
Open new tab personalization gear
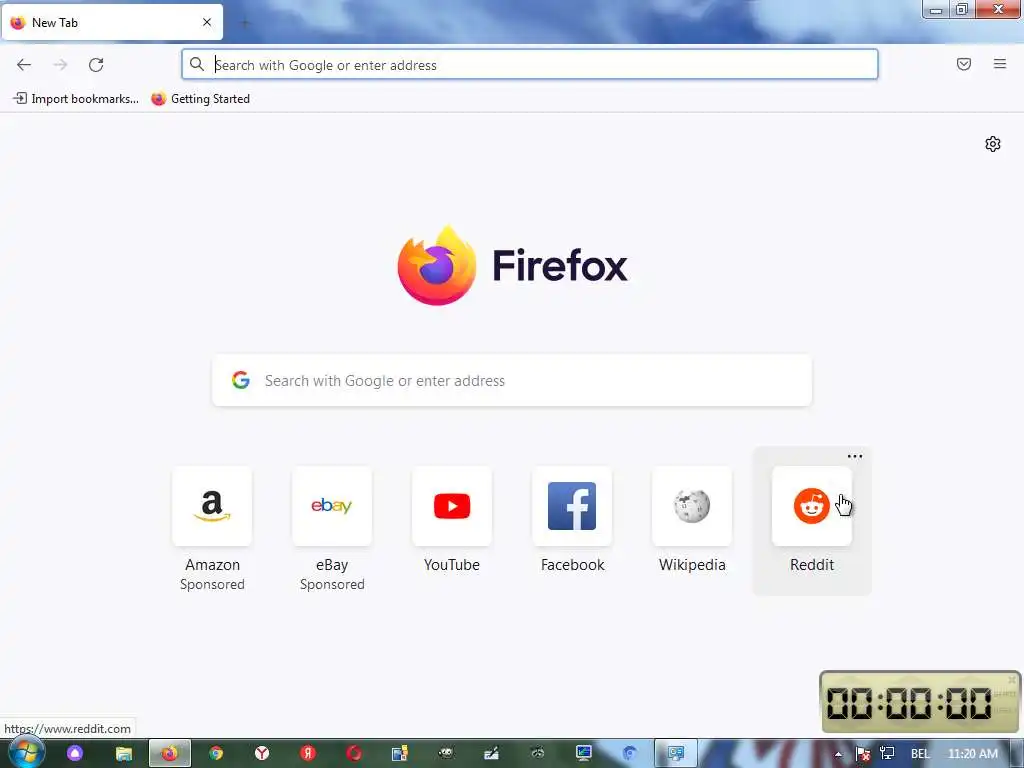click(993, 144)
